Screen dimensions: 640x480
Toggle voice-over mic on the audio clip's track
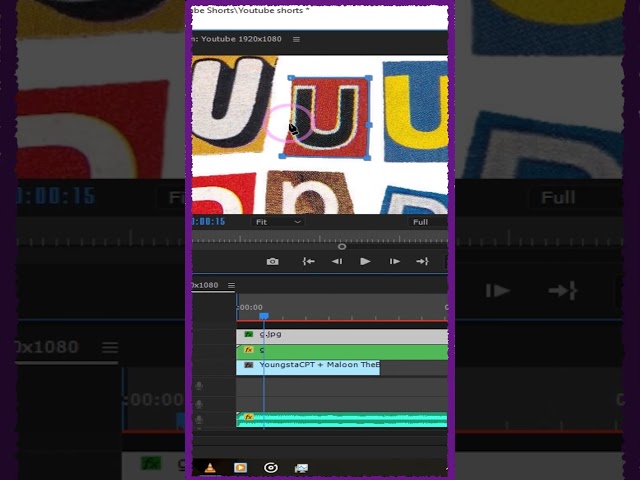point(199,419)
